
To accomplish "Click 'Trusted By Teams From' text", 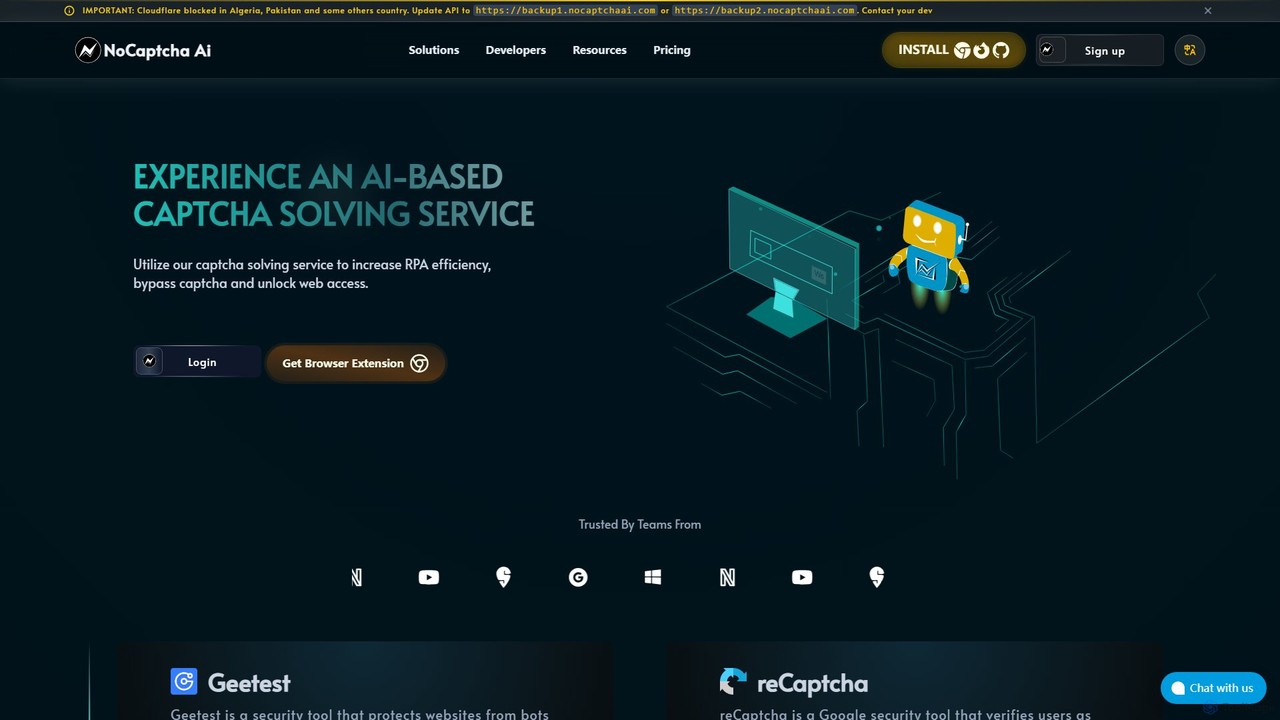I will (640, 524).
